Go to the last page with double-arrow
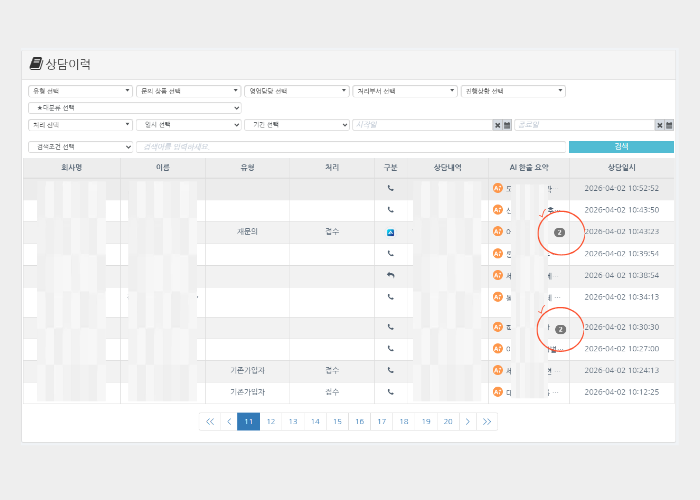This screenshot has height=500, width=700. pos(487,422)
